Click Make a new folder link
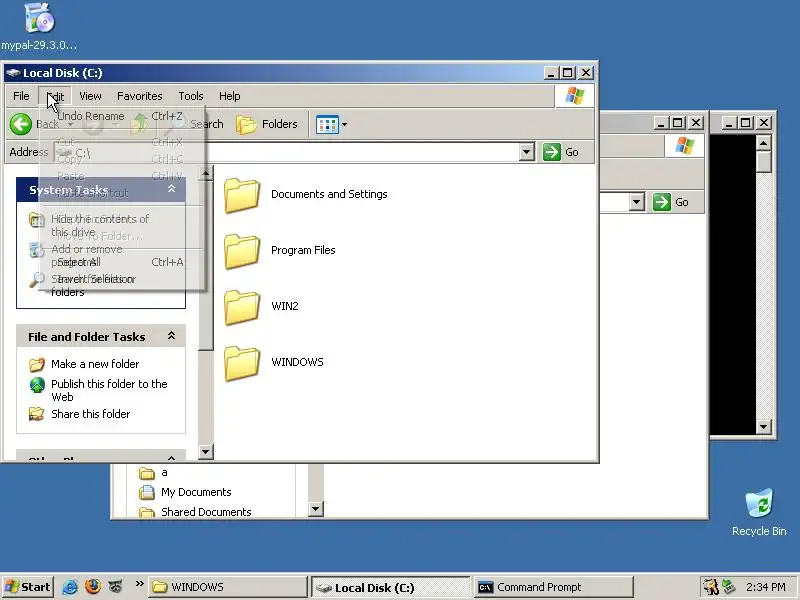800x600 pixels. (x=95, y=364)
